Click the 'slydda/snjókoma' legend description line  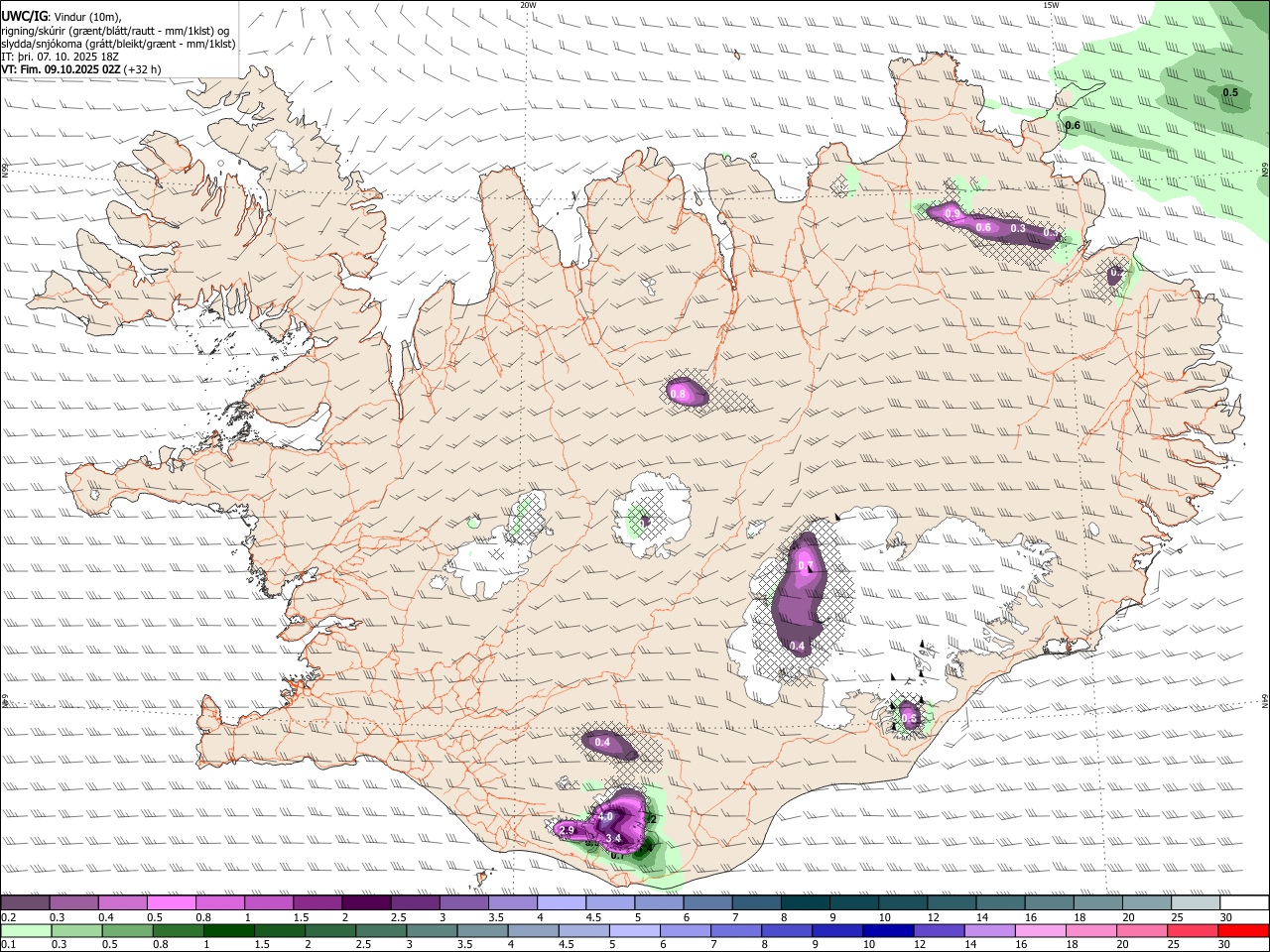click(118, 44)
